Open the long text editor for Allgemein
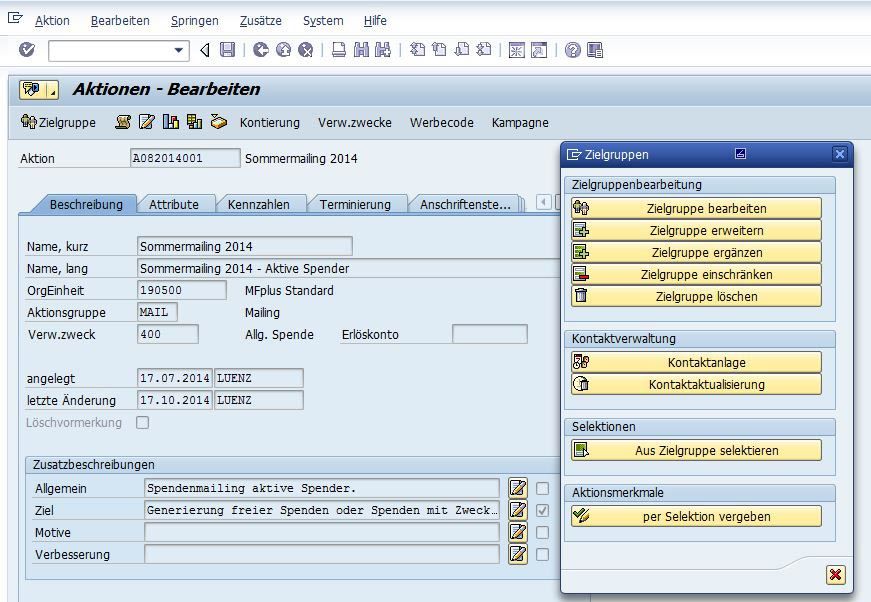 [518, 488]
